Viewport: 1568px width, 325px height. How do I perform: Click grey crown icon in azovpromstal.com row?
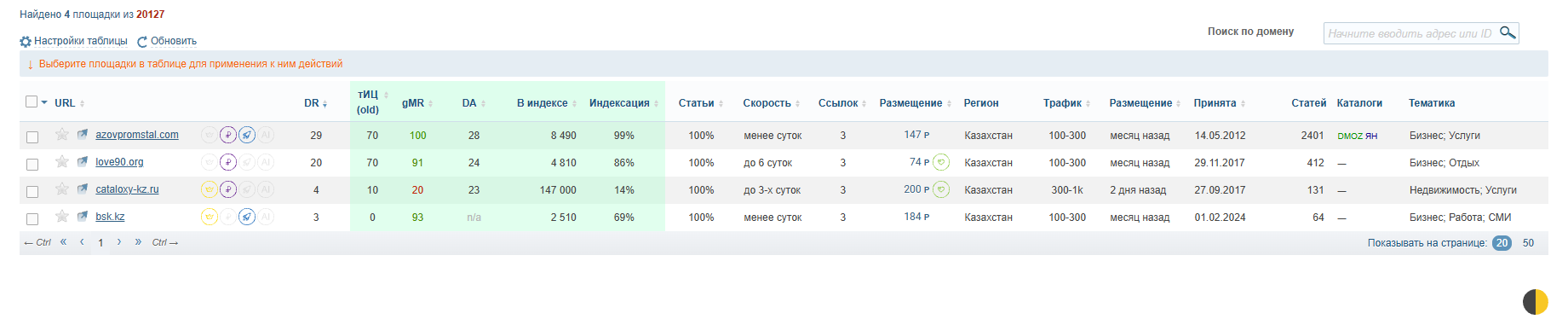tap(210, 135)
